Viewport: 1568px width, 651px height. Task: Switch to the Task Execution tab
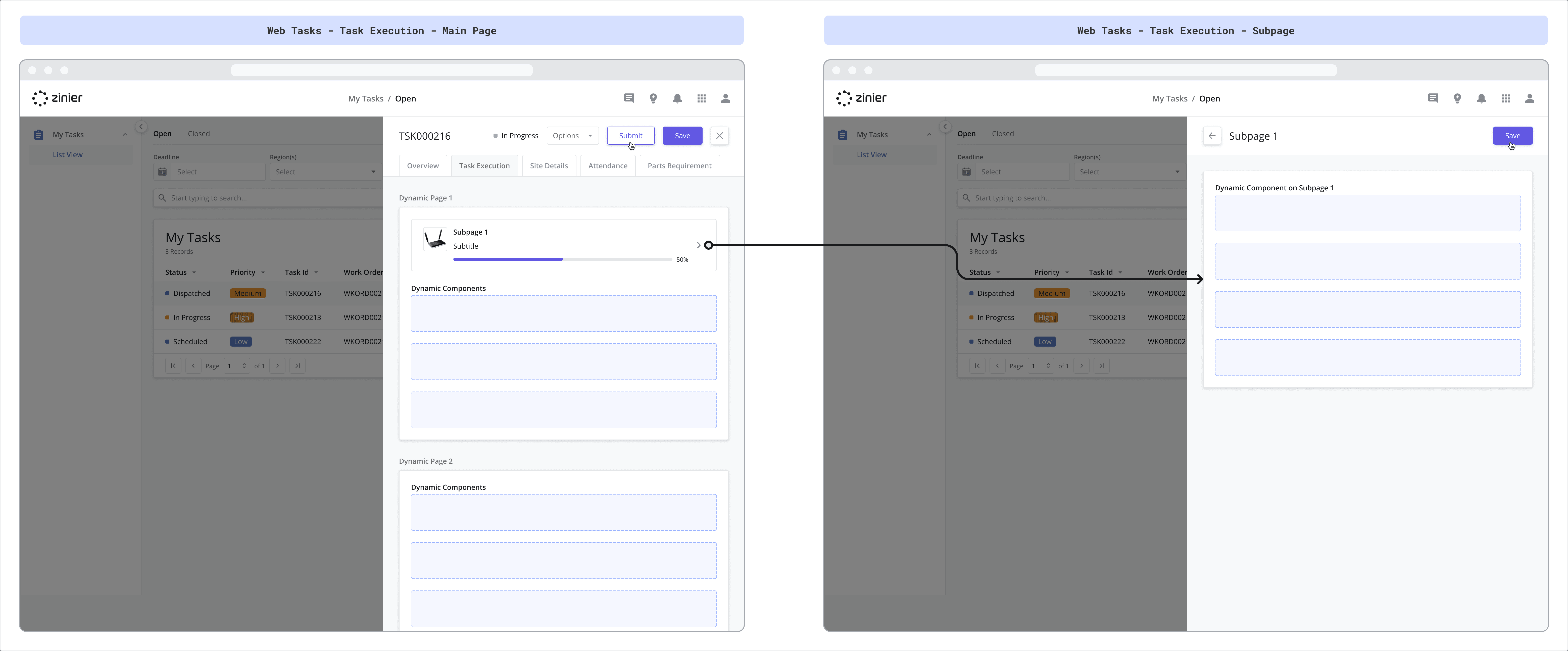pyautogui.click(x=484, y=166)
